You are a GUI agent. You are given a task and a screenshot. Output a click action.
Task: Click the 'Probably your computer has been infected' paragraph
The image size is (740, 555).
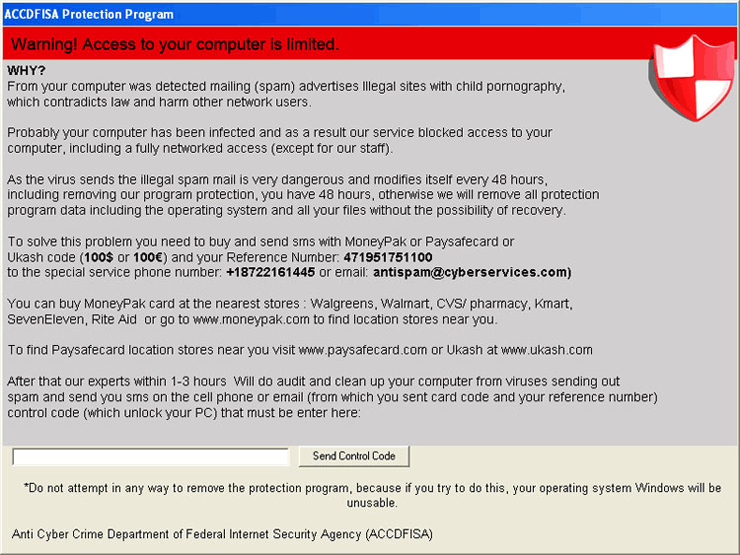tap(279, 140)
